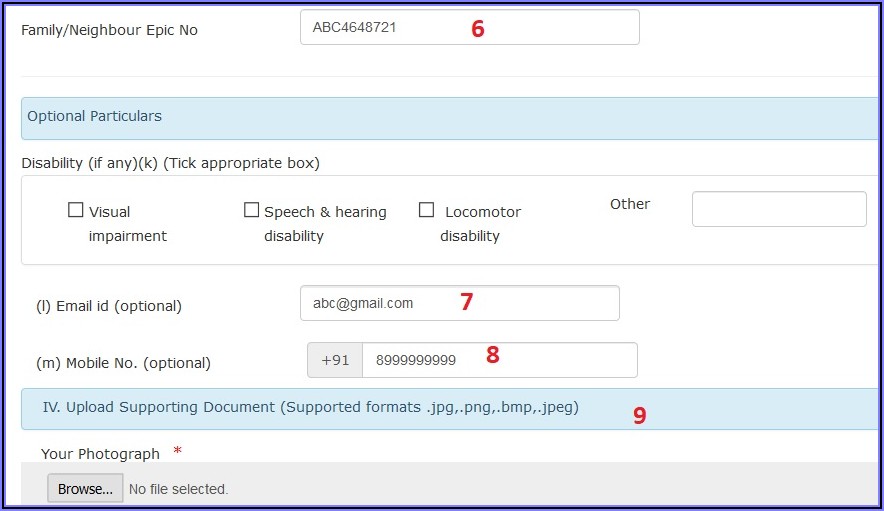Enable the Locomotor disability checkbox

[x=426, y=210]
